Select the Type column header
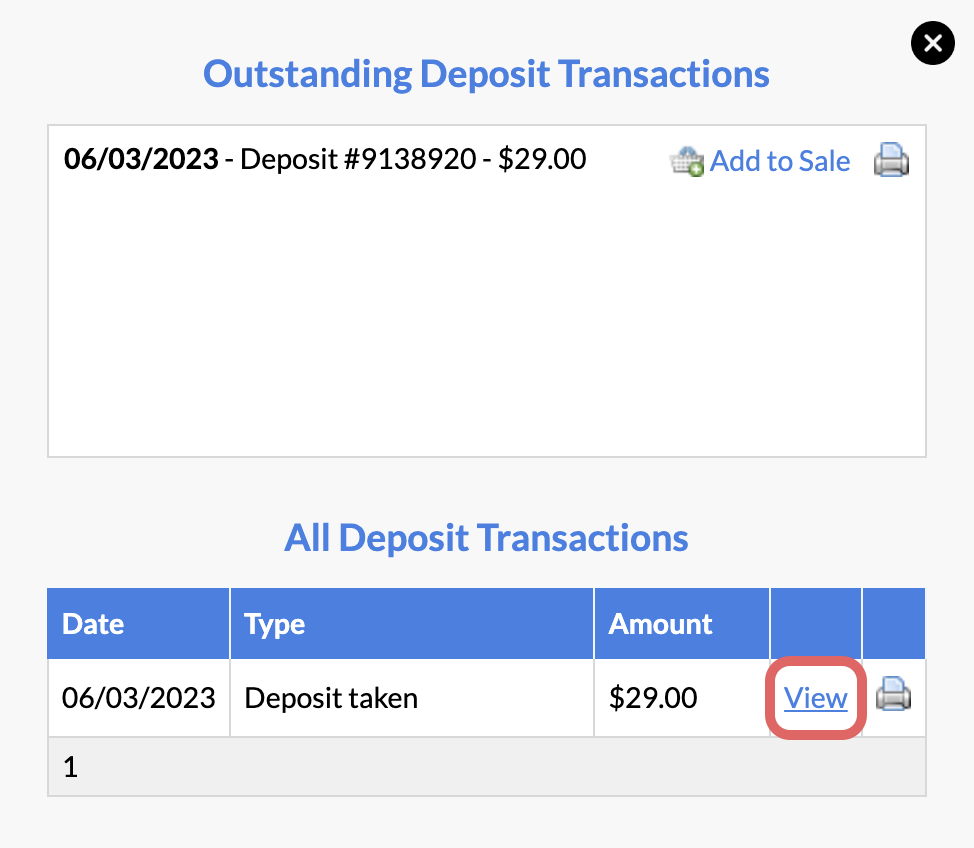Image resolution: width=974 pixels, height=848 pixels. click(412, 623)
